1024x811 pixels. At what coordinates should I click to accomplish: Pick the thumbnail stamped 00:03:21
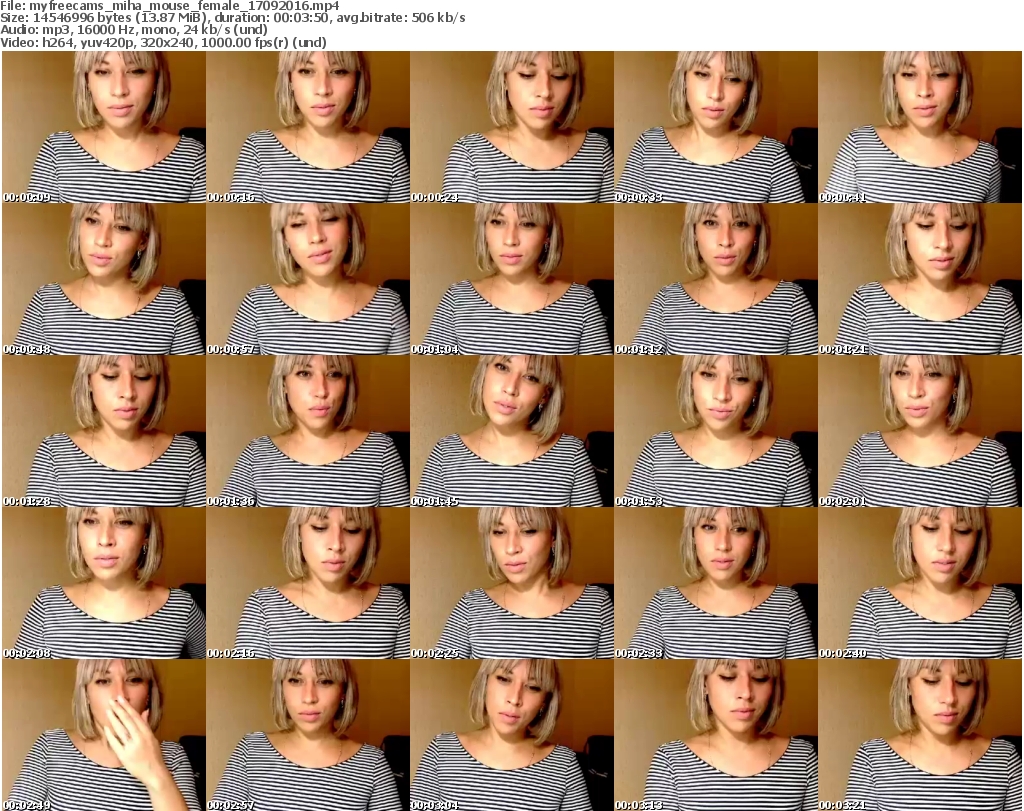click(920, 735)
